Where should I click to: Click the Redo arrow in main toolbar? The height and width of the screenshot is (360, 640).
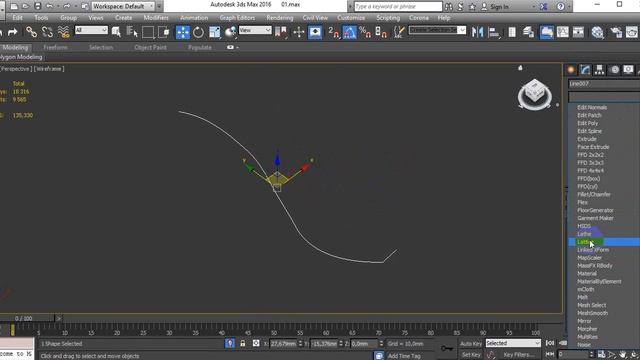coord(12,32)
